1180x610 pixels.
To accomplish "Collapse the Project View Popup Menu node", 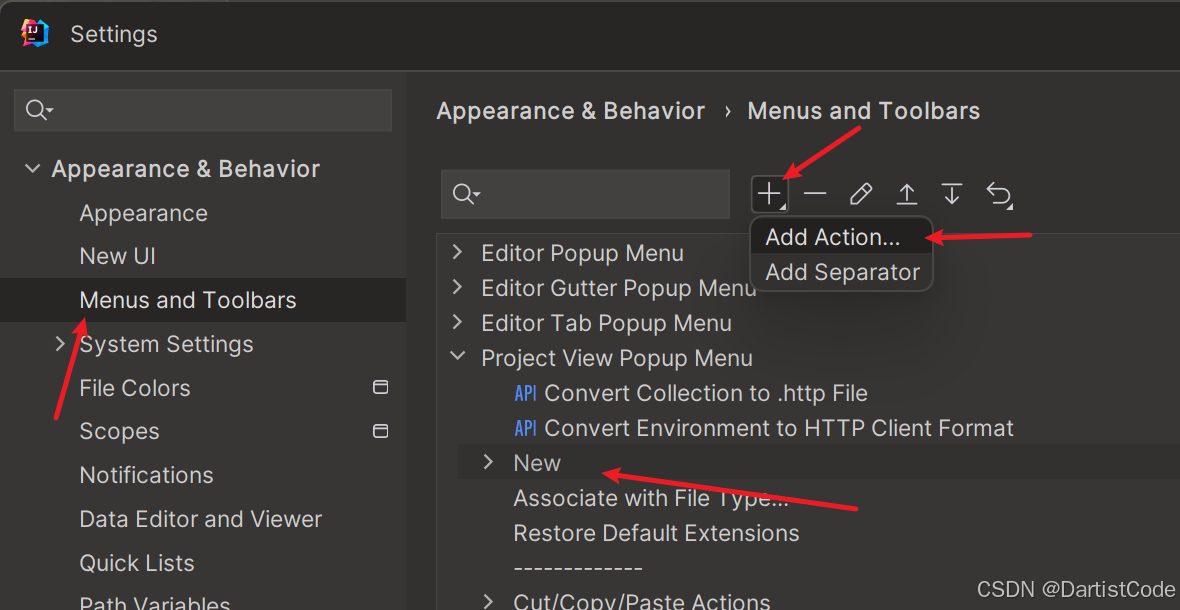I will [x=458, y=357].
